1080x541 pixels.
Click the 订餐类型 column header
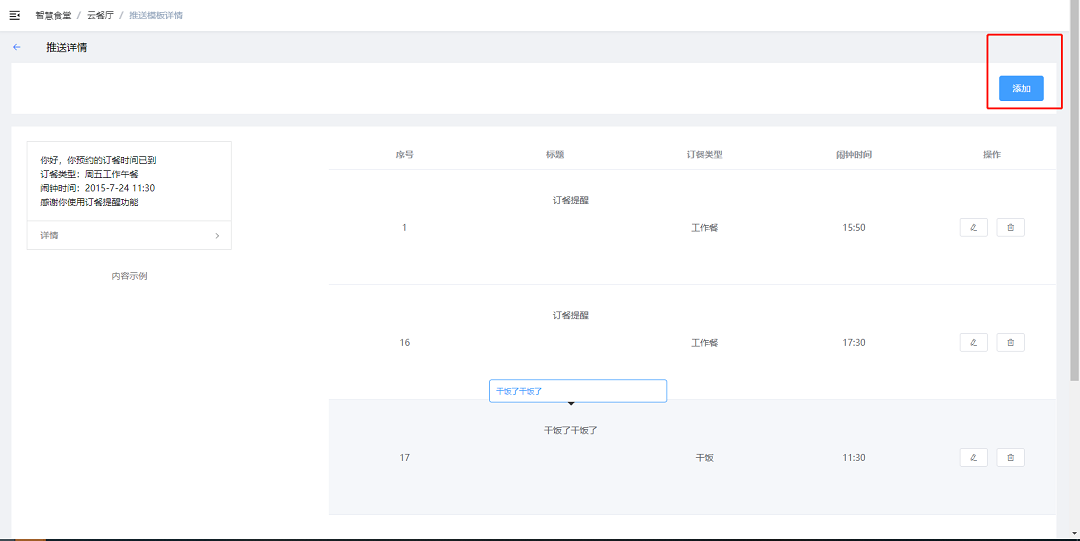point(704,155)
